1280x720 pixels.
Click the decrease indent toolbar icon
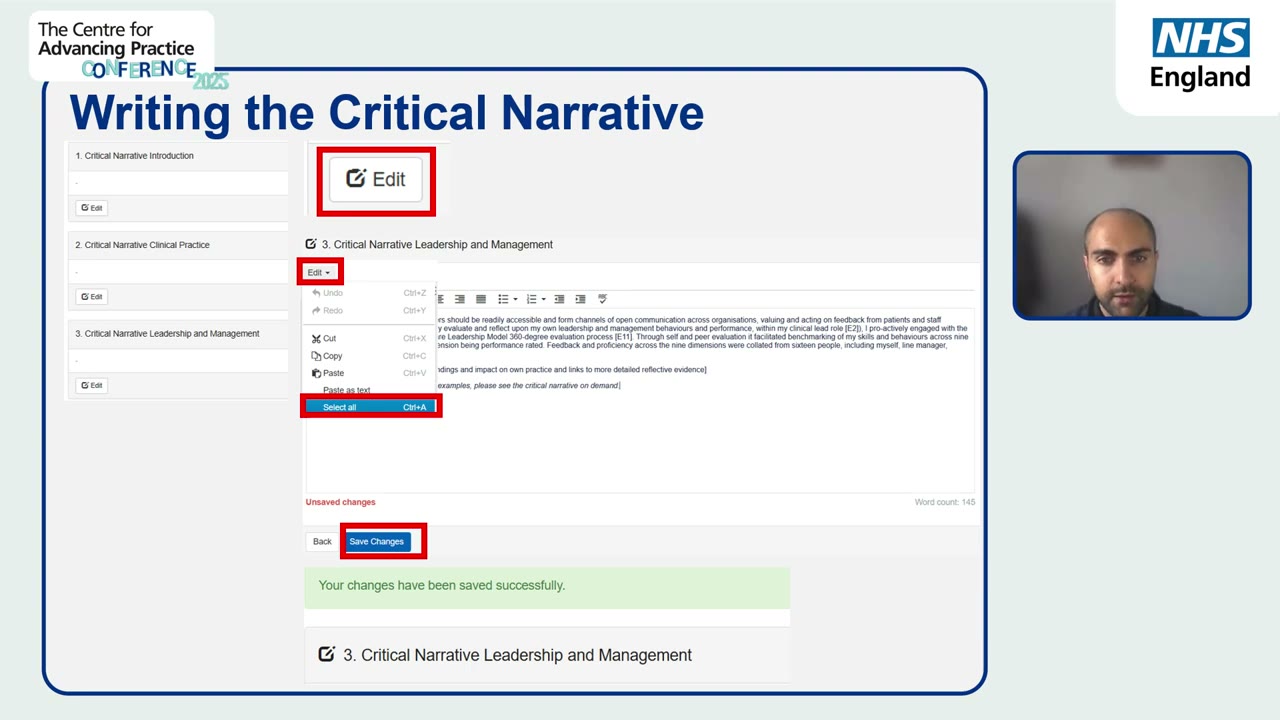(559, 299)
